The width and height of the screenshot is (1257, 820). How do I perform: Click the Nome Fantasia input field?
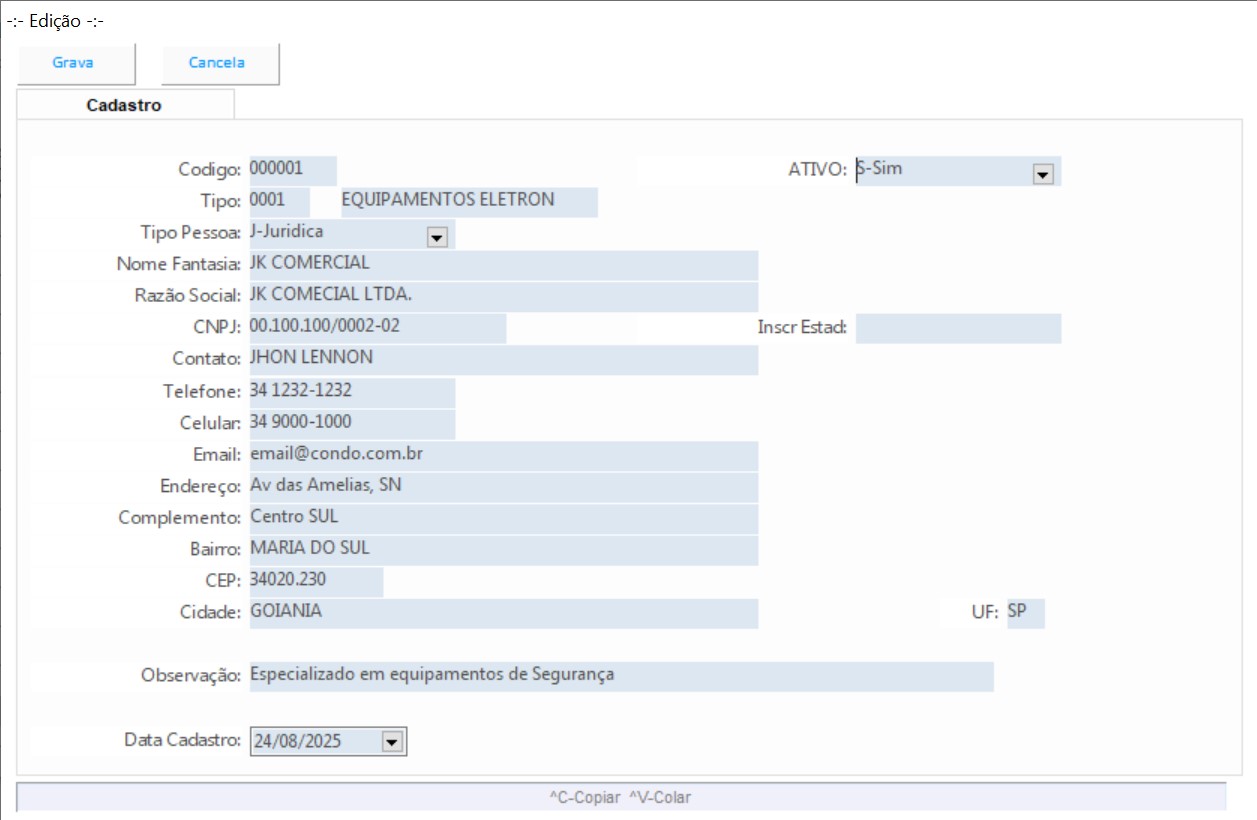pyautogui.click(x=502, y=265)
